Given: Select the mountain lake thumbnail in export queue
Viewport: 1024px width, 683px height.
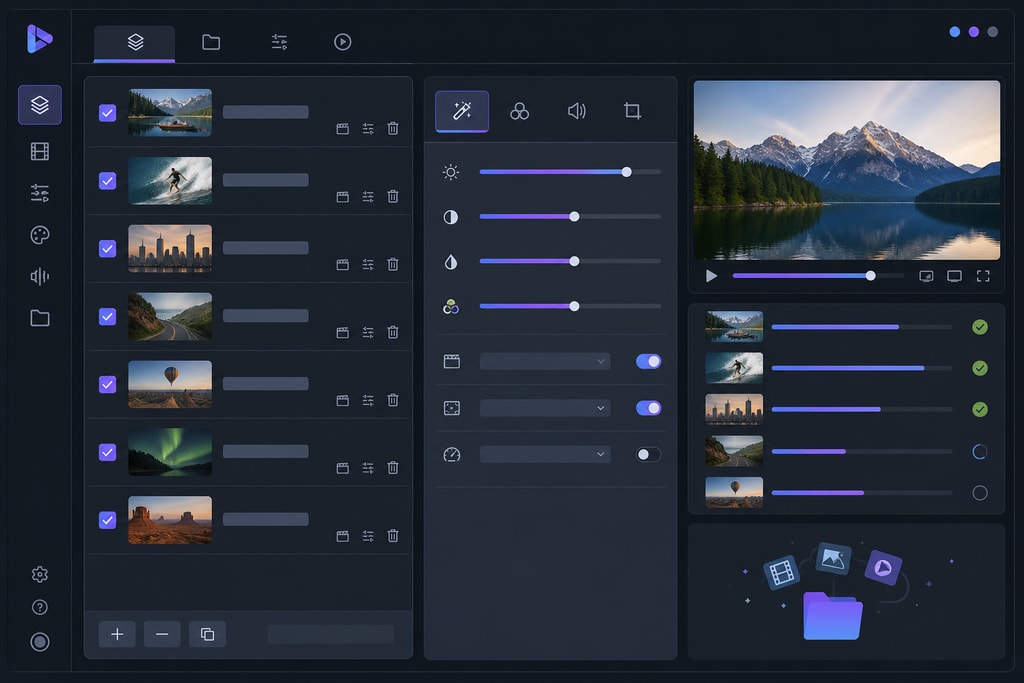Looking at the screenshot, I should (734, 326).
